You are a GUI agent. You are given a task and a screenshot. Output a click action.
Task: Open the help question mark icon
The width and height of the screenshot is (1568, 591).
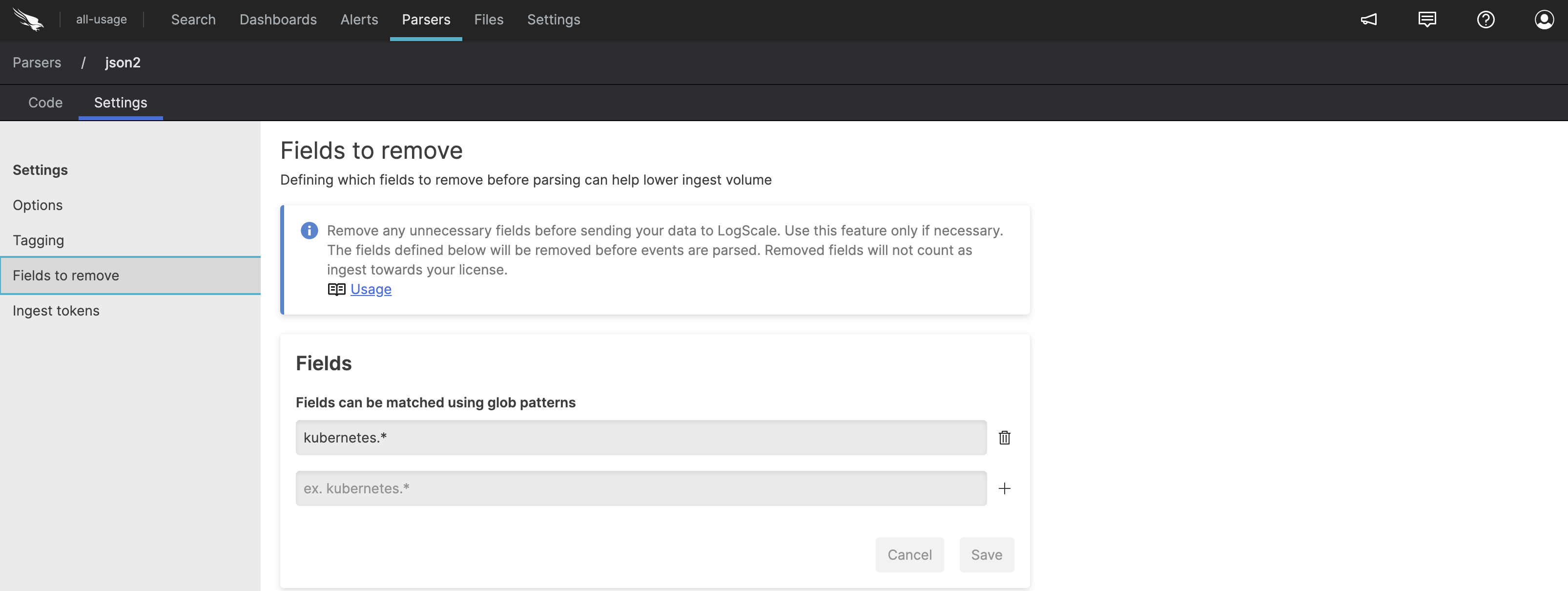tap(1485, 20)
